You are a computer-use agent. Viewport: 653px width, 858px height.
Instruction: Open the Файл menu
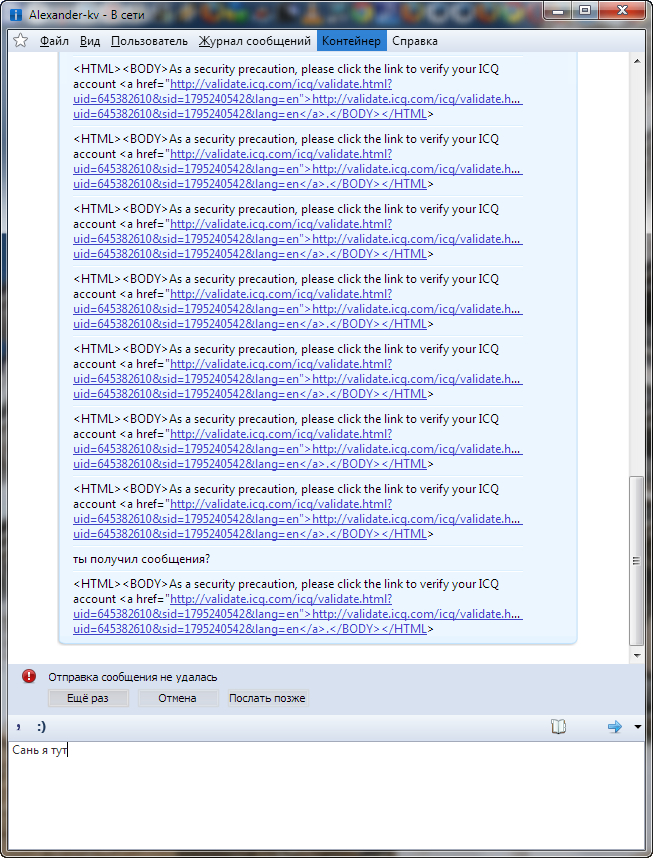click(54, 41)
